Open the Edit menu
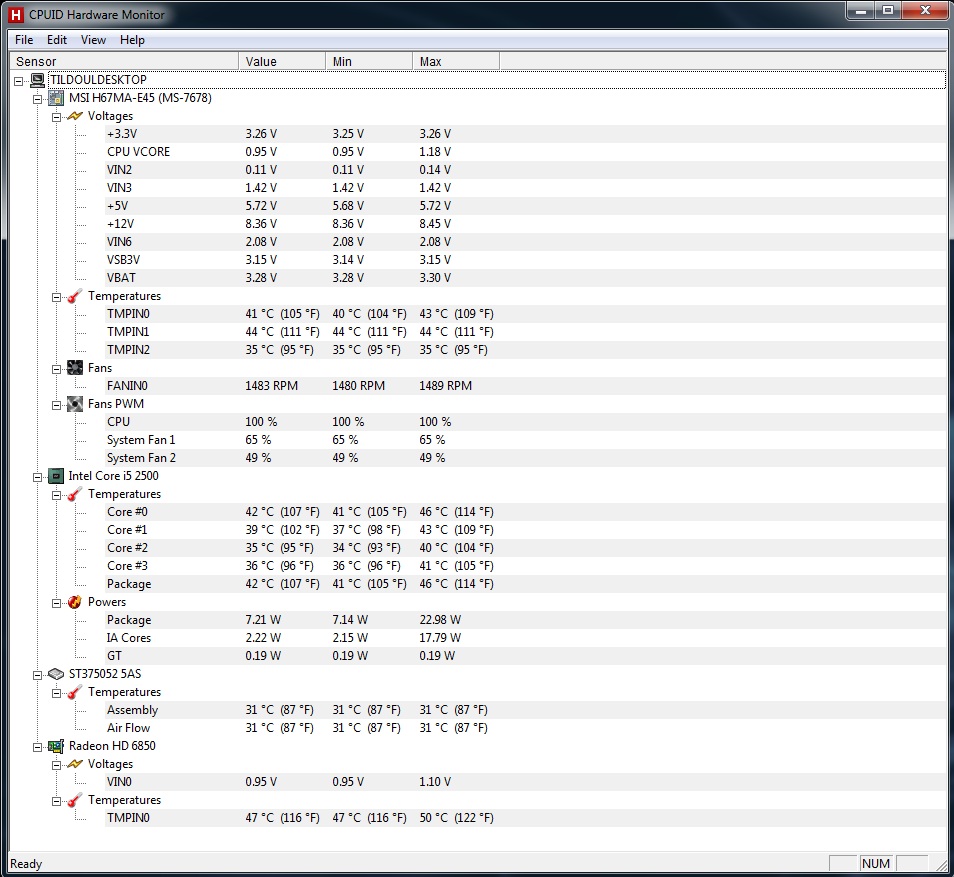954x877 pixels. pyautogui.click(x=57, y=40)
